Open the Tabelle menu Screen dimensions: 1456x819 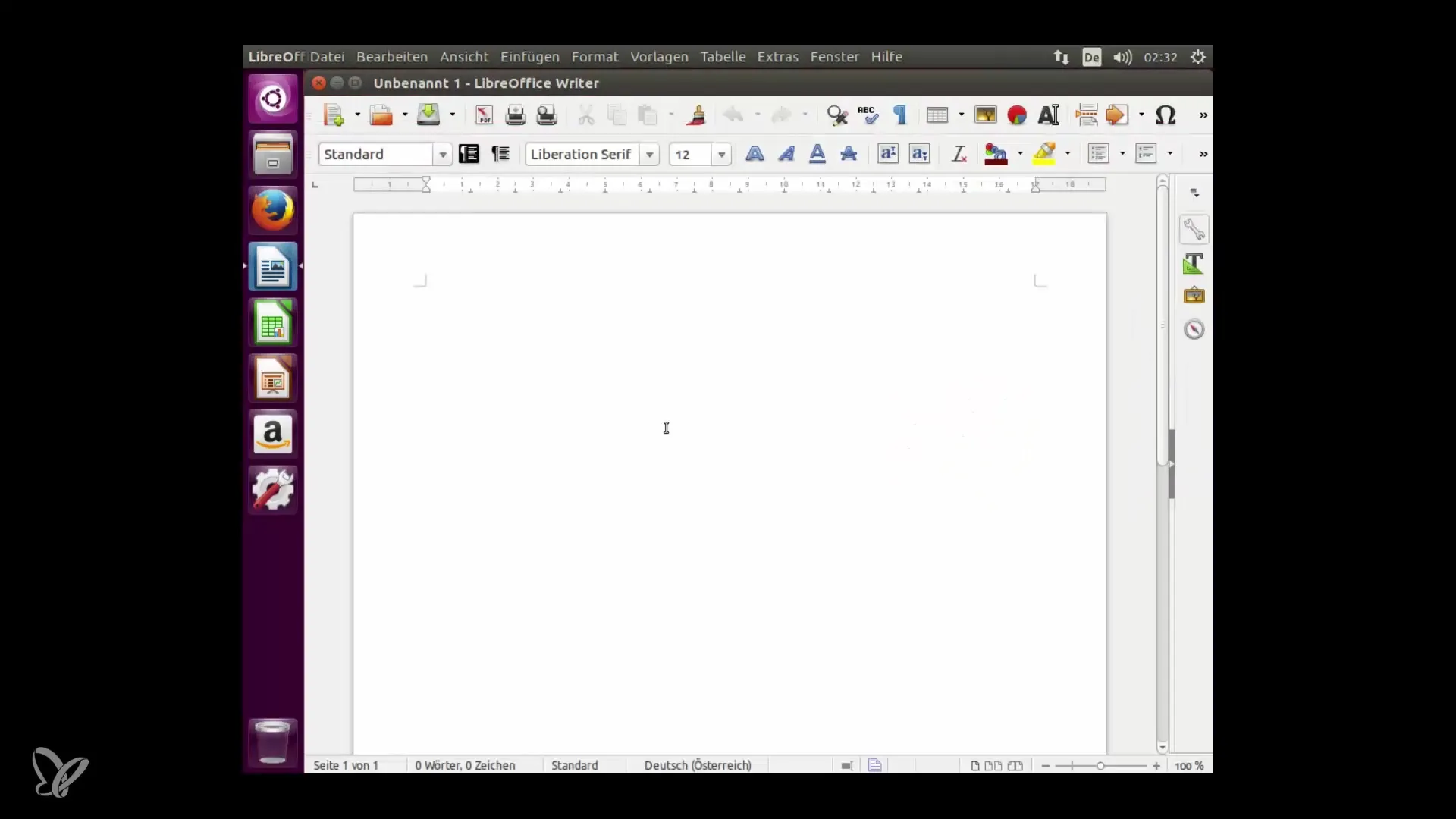coord(723,57)
